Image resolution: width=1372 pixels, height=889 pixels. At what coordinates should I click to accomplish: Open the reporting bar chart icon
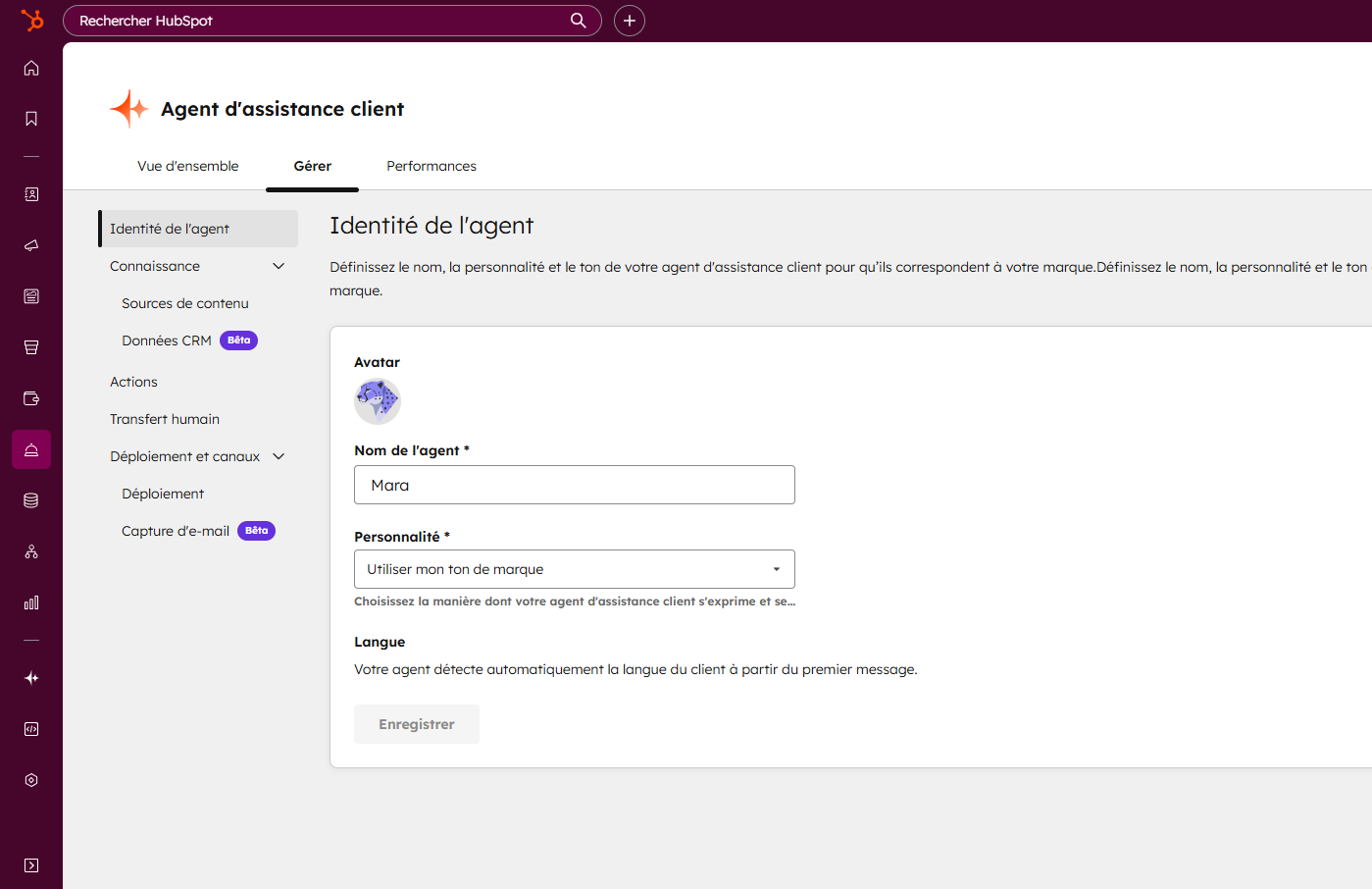pos(31,602)
